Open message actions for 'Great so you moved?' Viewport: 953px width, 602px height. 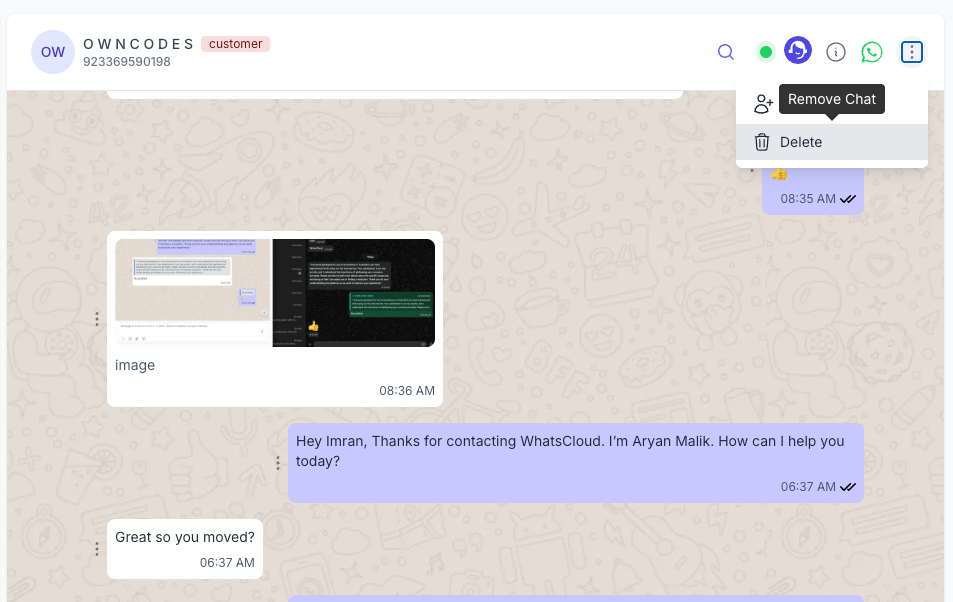[97, 549]
